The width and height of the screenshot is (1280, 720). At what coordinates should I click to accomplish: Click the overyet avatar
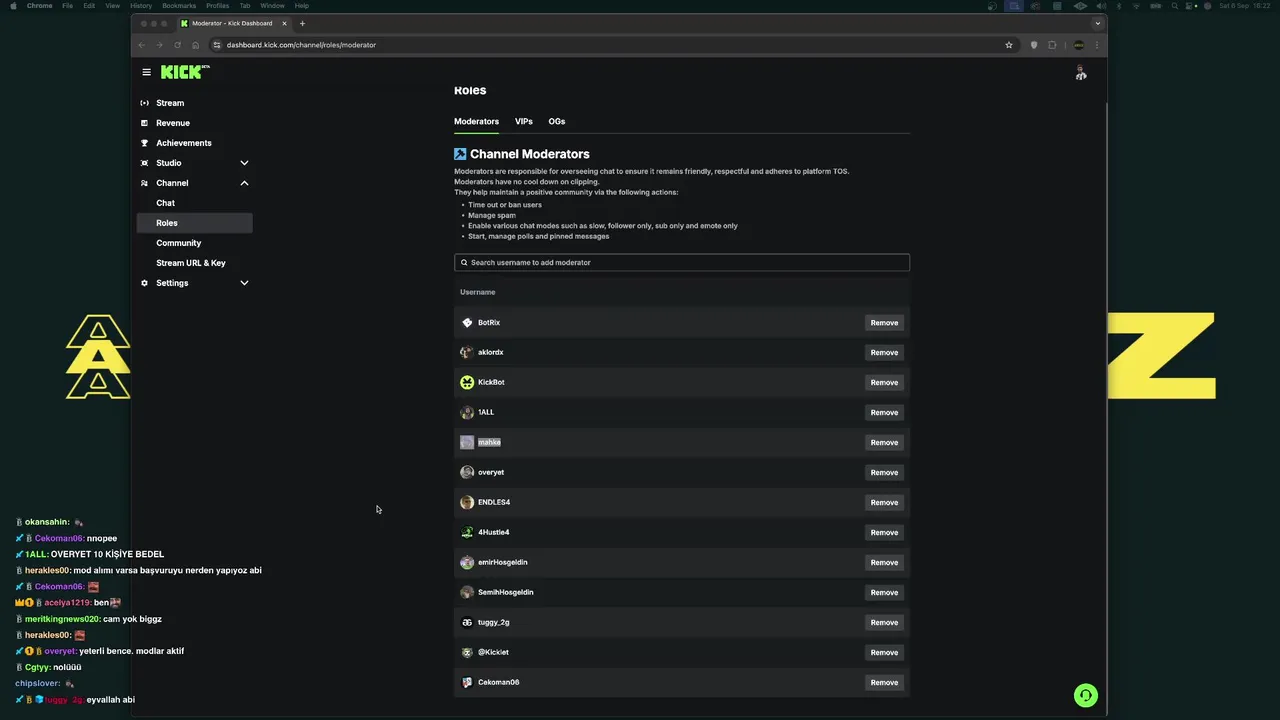[467, 473]
